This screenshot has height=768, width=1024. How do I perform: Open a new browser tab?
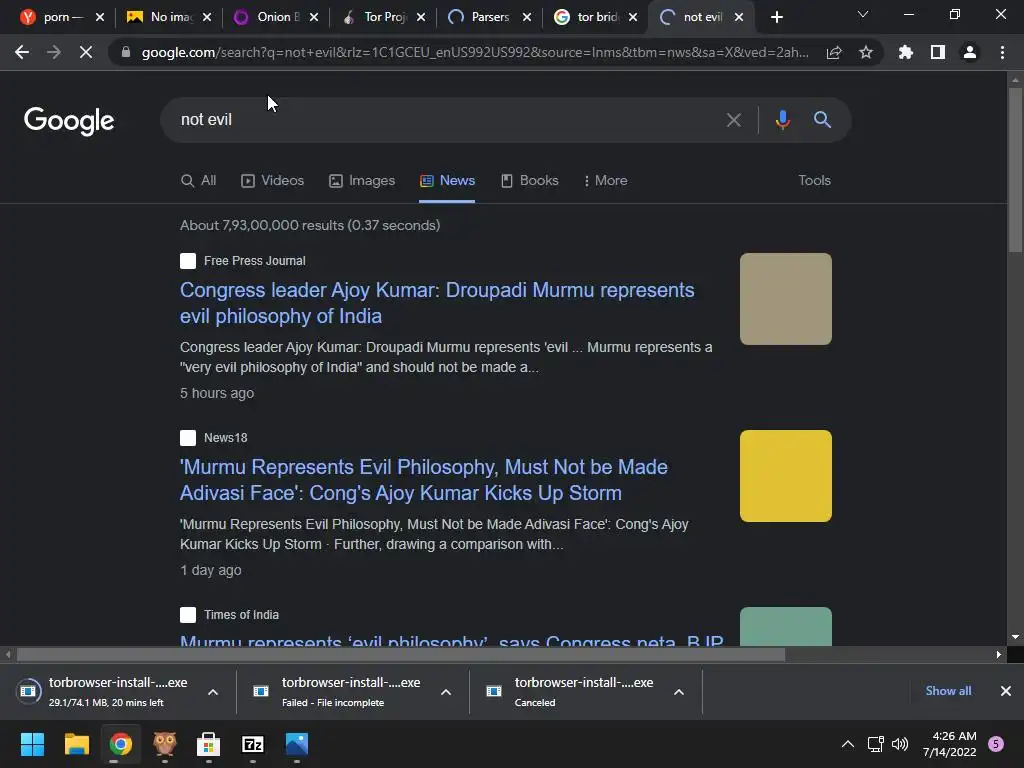pos(776,17)
